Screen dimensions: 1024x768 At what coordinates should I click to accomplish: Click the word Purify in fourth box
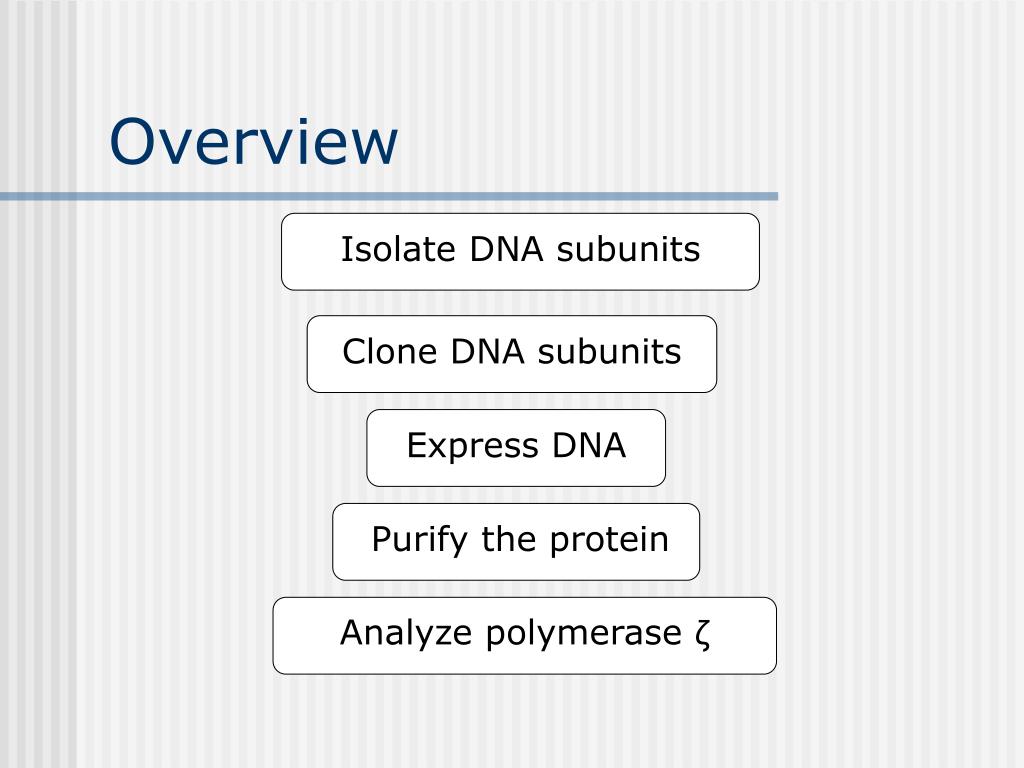click(420, 541)
